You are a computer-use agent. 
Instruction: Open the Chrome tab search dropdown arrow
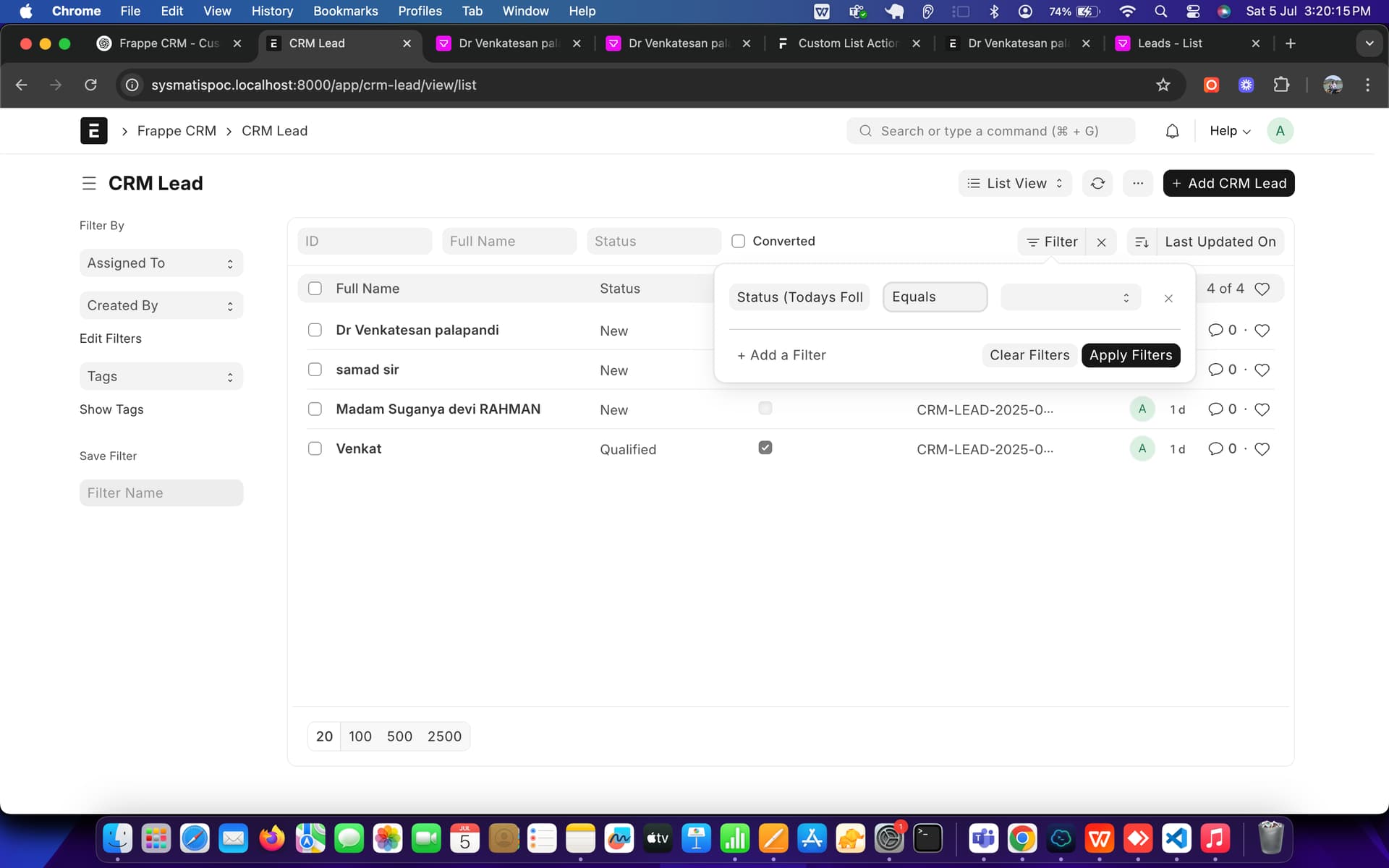[x=1369, y=43]
